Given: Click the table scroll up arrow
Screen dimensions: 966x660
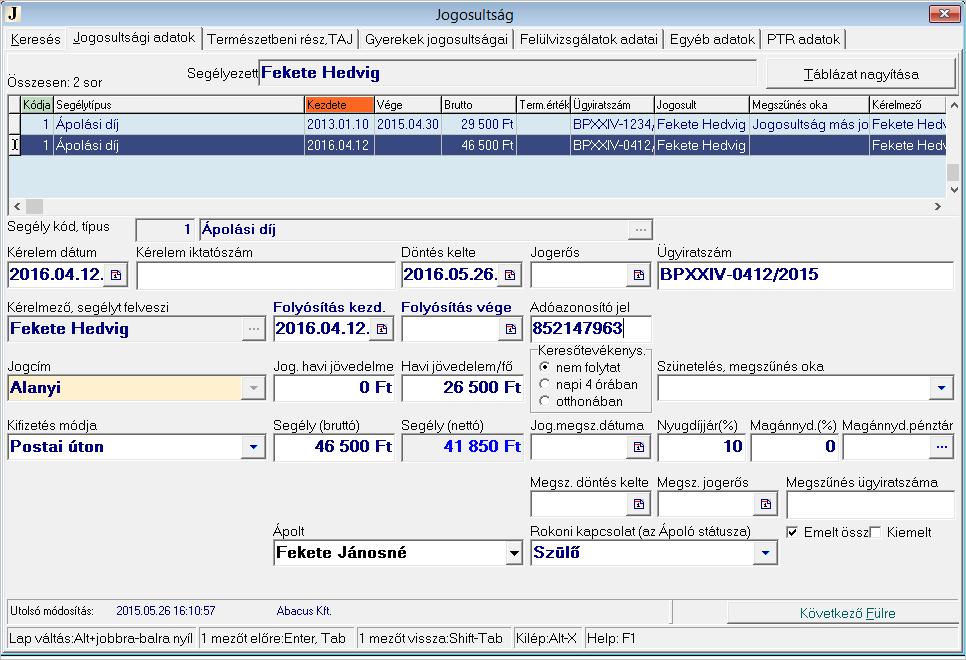Looking at the screenshot, I should [954, 105].
